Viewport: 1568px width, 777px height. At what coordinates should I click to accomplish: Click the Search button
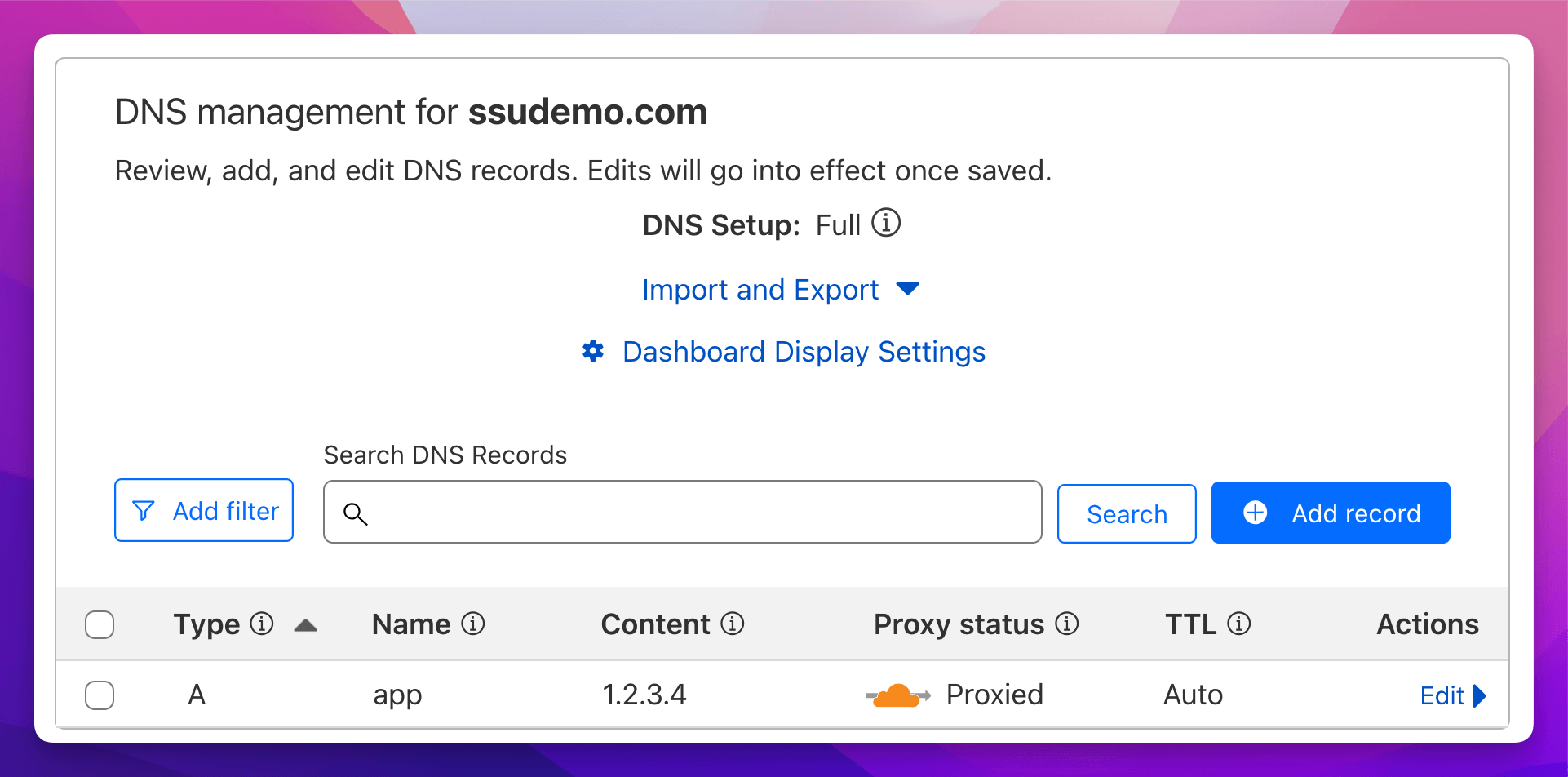pos(1127,513)
